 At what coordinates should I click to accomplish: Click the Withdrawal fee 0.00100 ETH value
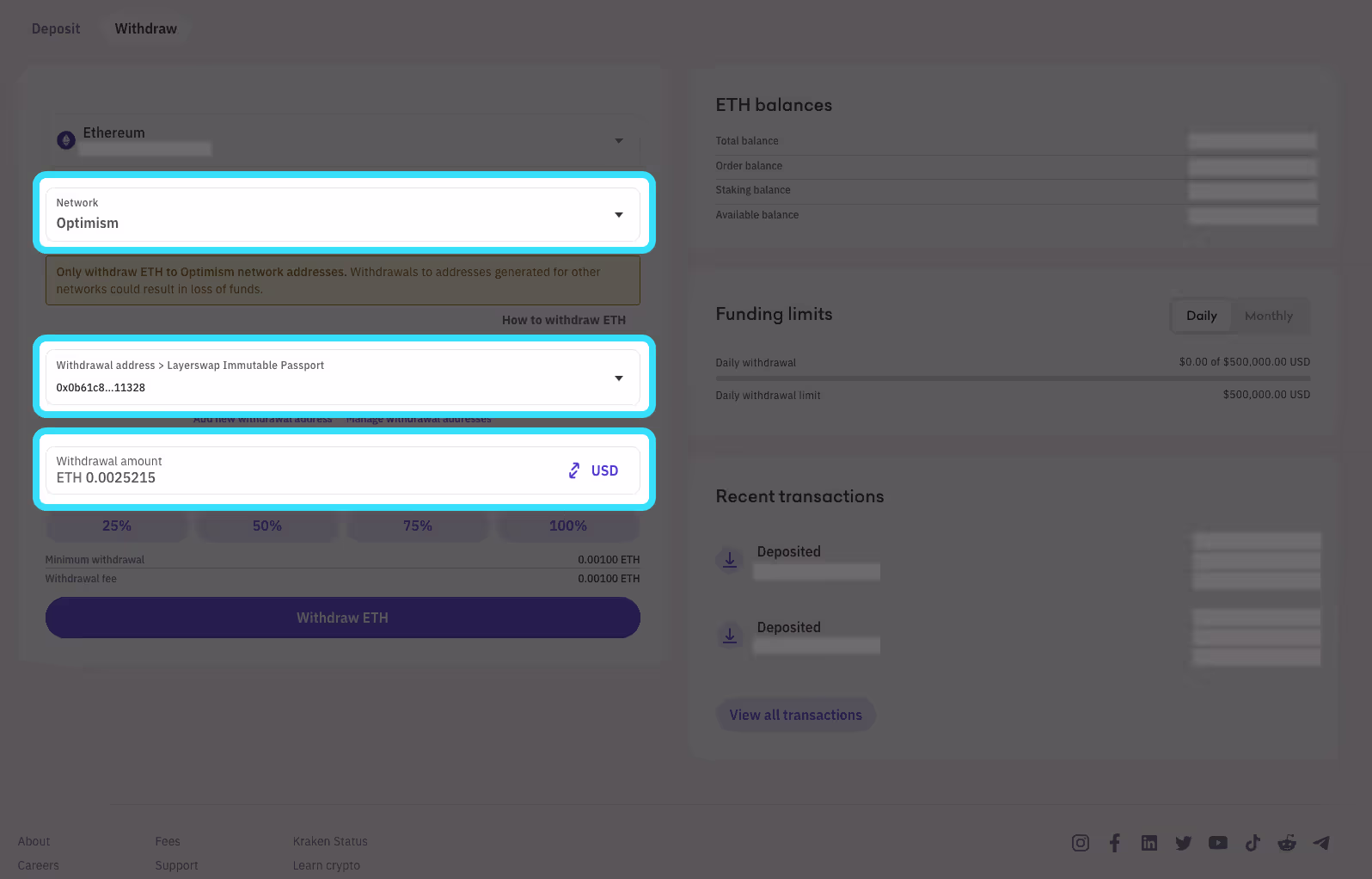tap(609, 579)
